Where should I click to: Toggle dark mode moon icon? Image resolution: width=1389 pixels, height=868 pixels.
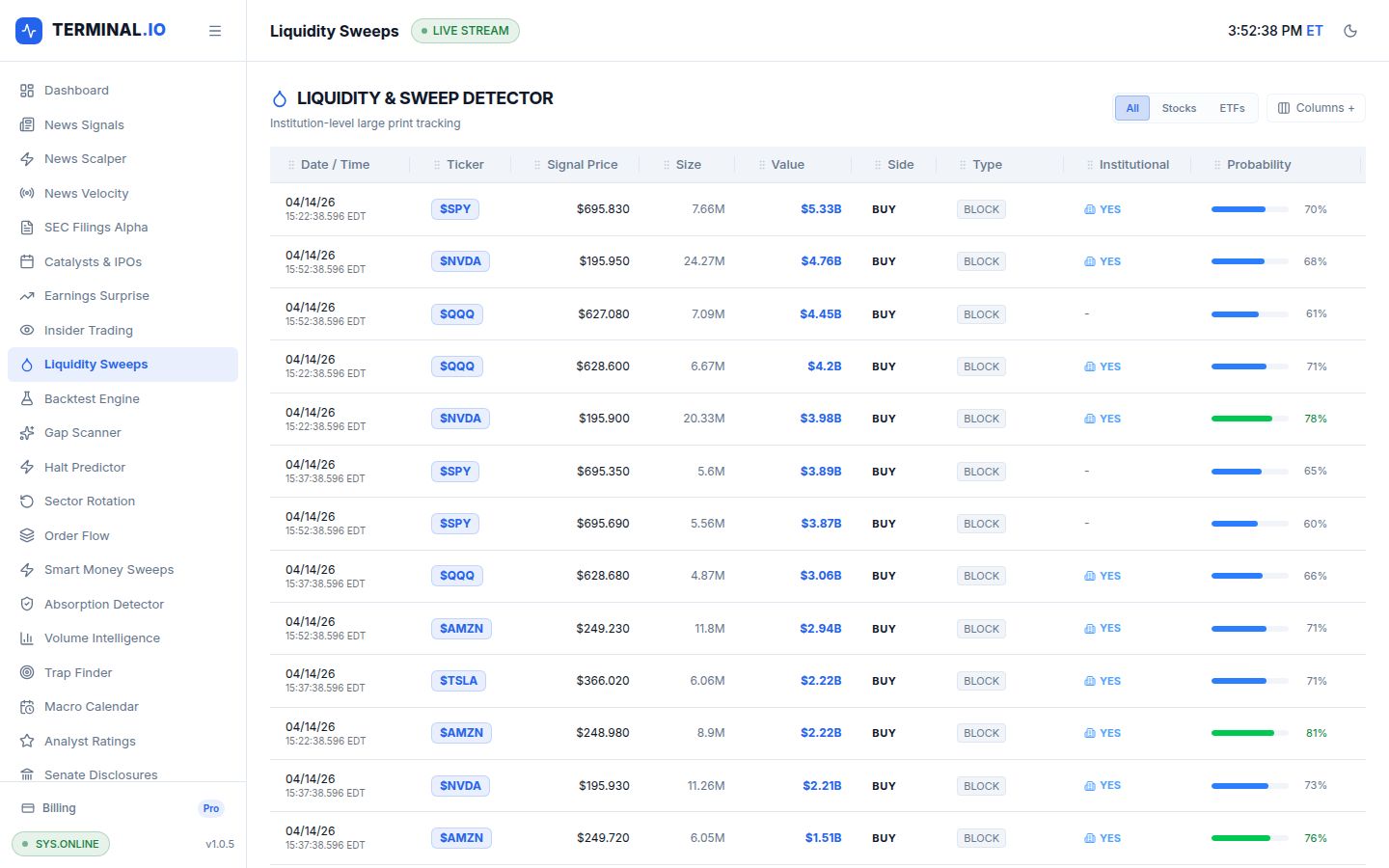[x=1350, y=31]
